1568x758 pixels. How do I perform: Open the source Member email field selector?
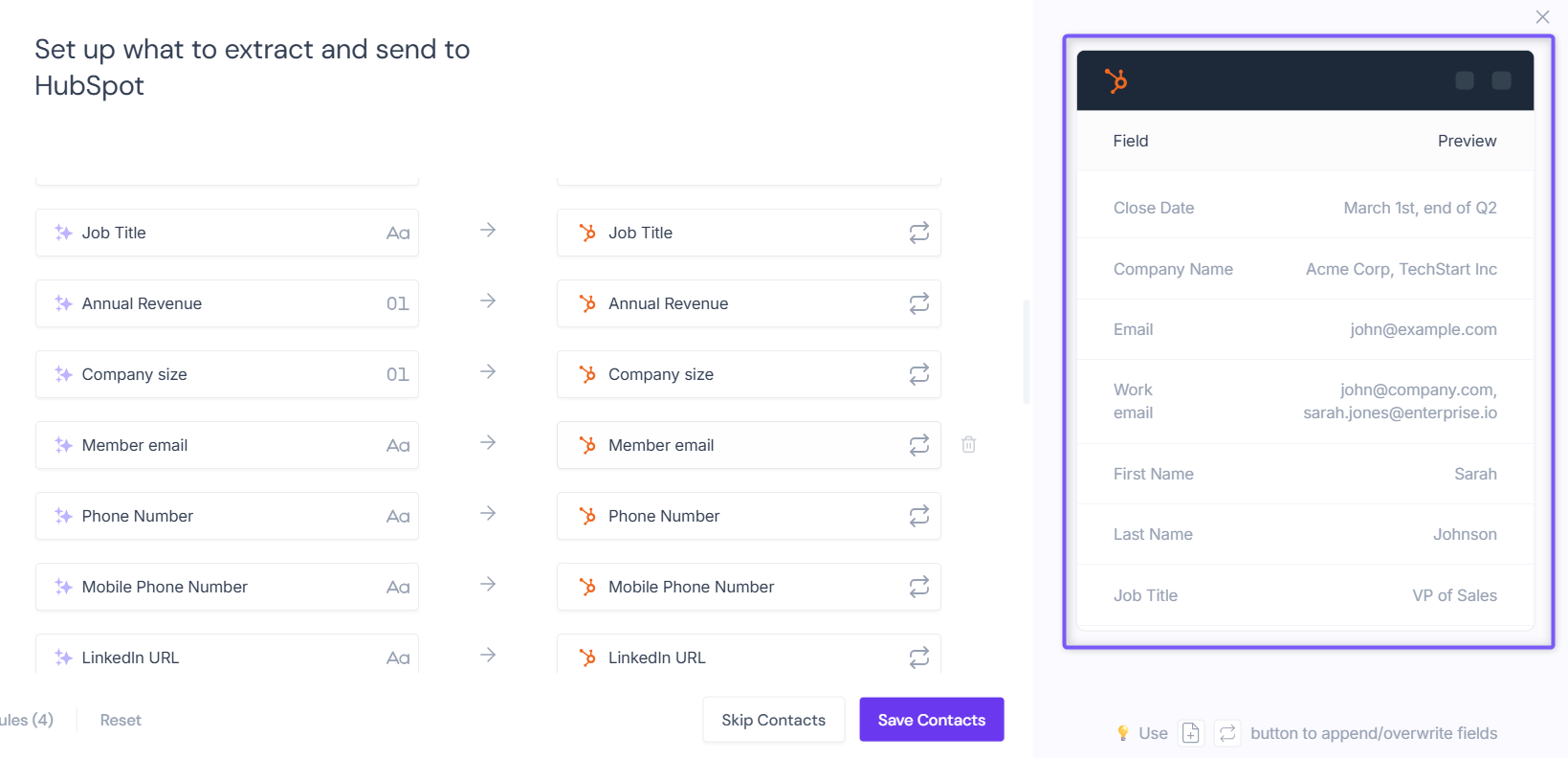[x=227, y=445]
